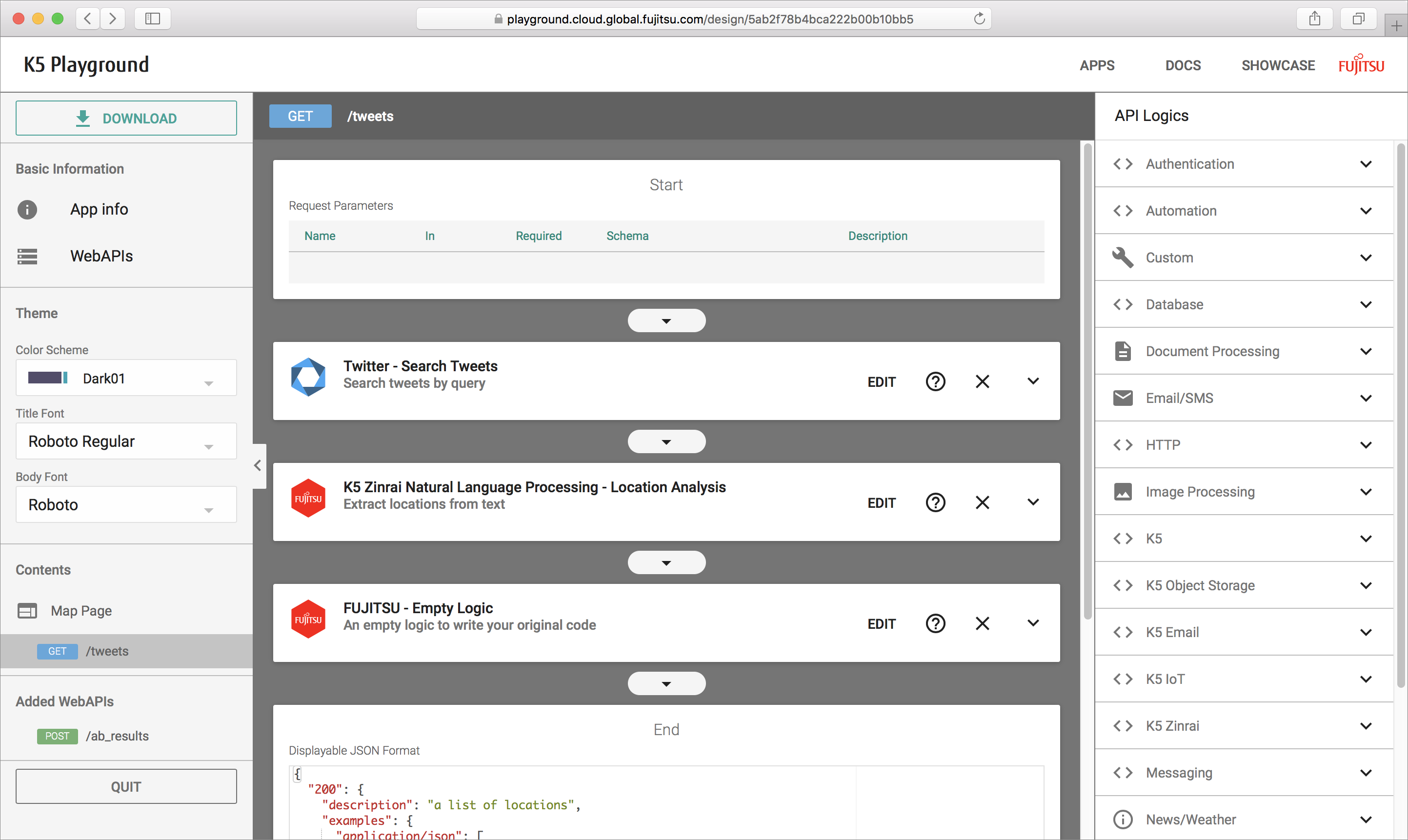The height and width of the screenshot is (840, 1408).
Task: Edit FUJITSU Empty Logic
Action: [882, 624]
